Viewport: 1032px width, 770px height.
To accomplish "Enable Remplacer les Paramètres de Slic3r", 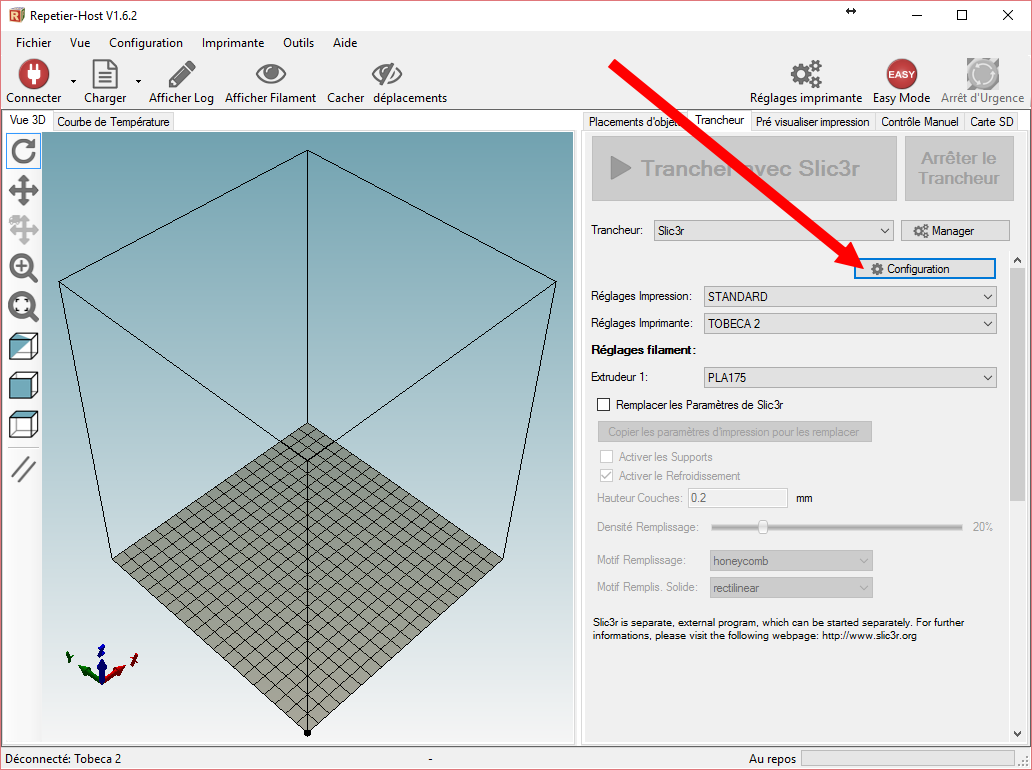I will tap(603, 405).
